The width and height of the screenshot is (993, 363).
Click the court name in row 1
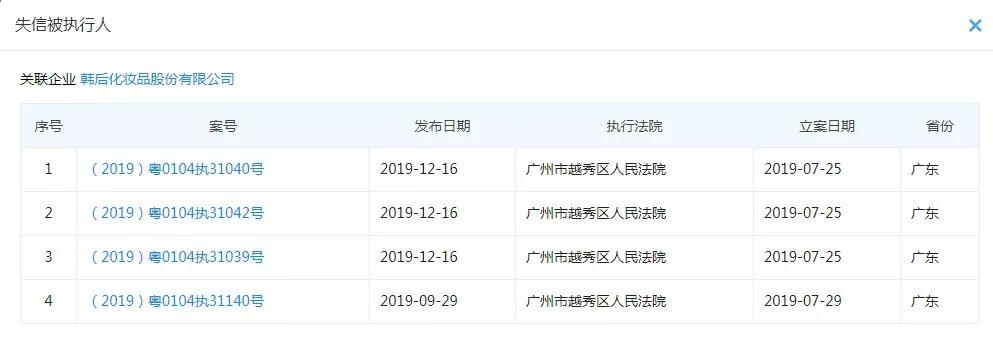[x=596, y=169]
